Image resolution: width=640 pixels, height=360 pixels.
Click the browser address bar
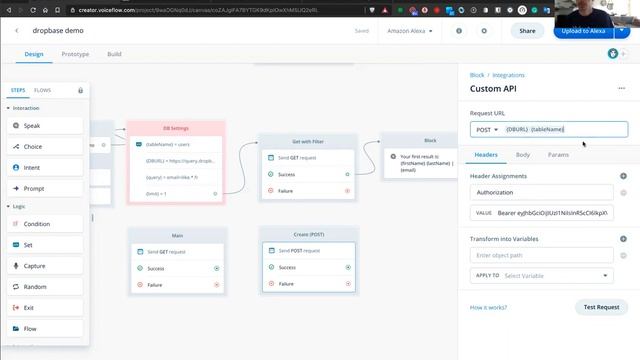click(x=216, y=10)
